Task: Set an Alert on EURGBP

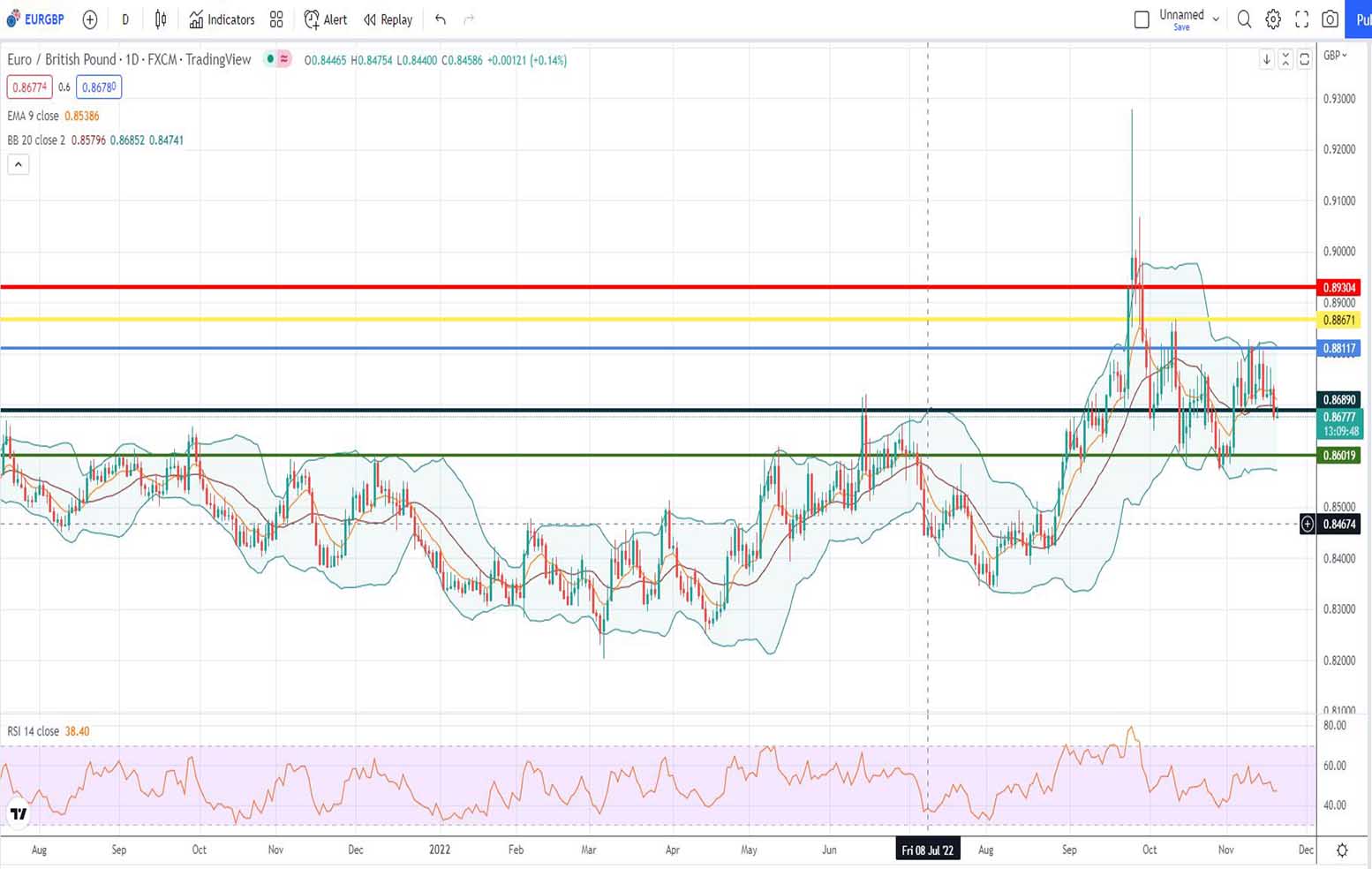Action: (x=325, y=19)
